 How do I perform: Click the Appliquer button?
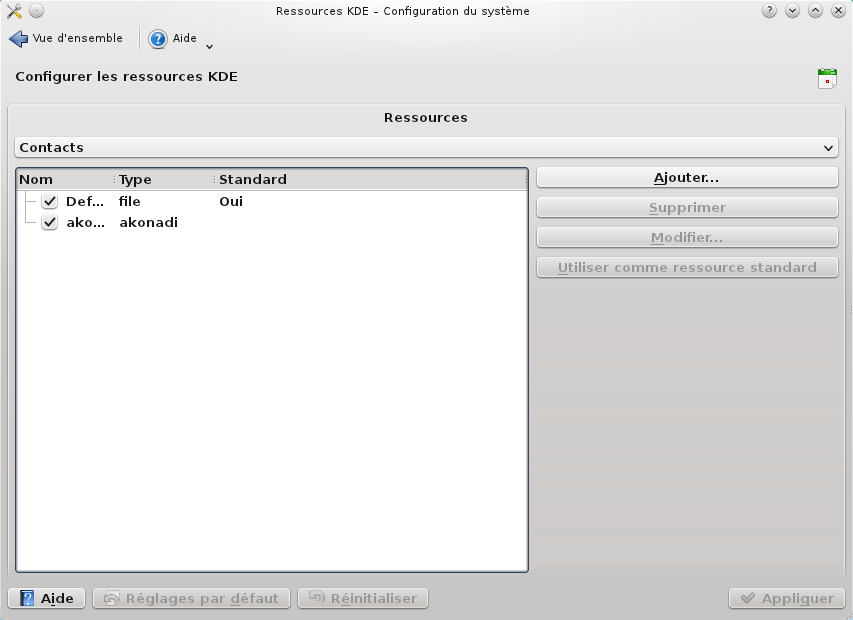[787, 598]
